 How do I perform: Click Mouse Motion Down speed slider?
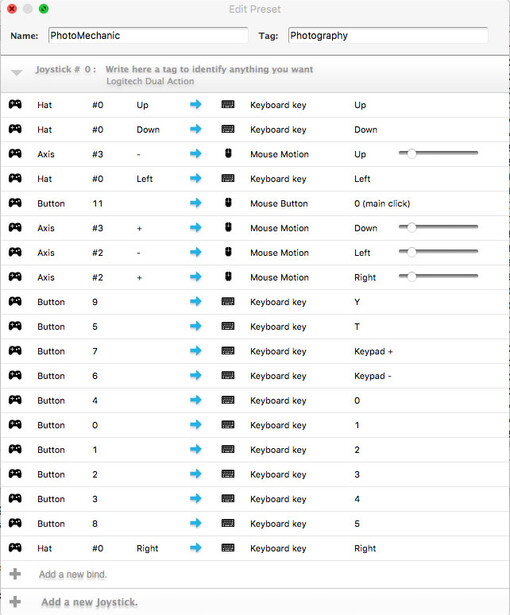click(438, 227)
